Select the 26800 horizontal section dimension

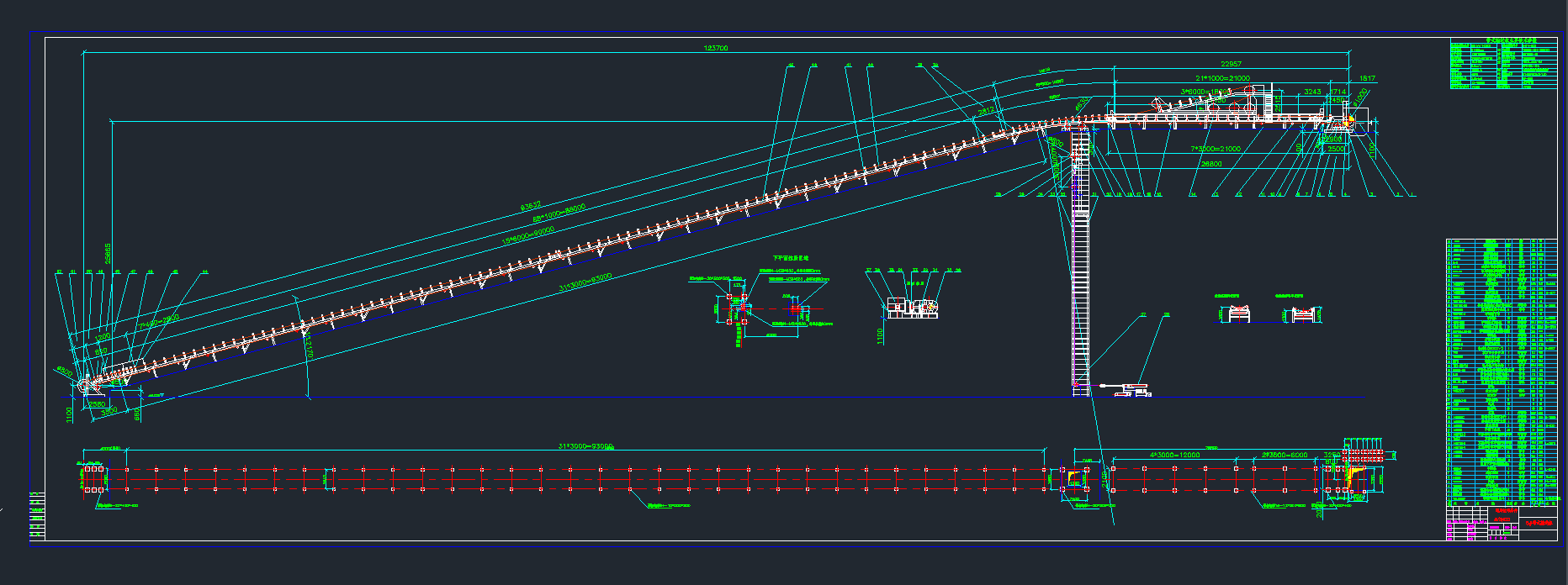(x=1211, y=164)
